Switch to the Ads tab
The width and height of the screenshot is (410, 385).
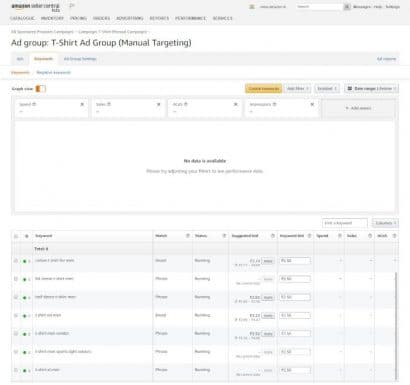[x=20, y=59]
